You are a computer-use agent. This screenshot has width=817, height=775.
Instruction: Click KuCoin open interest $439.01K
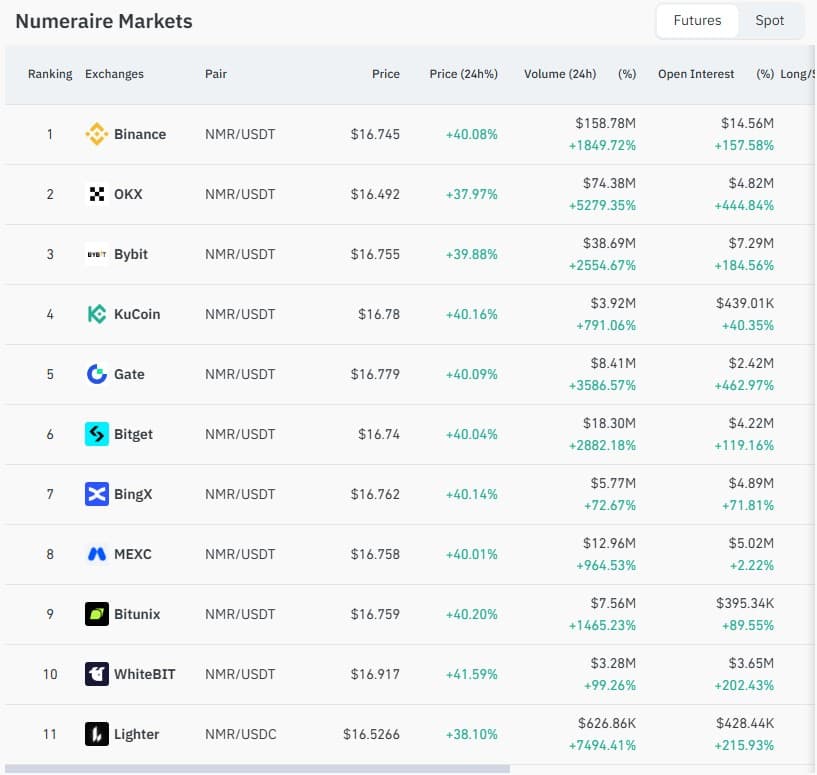click(745, 303)
